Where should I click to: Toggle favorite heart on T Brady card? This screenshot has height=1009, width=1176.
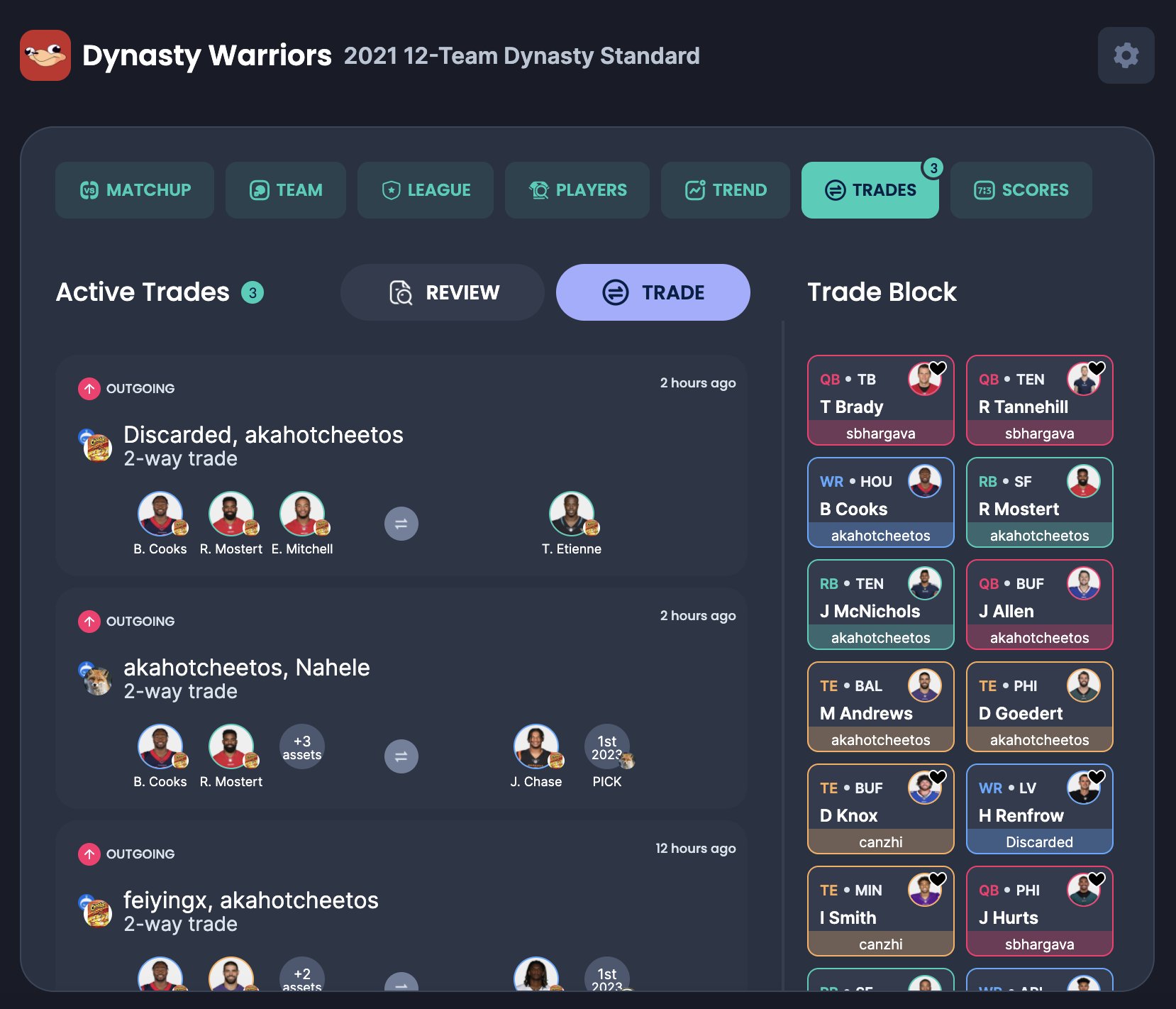coord(938,368)
